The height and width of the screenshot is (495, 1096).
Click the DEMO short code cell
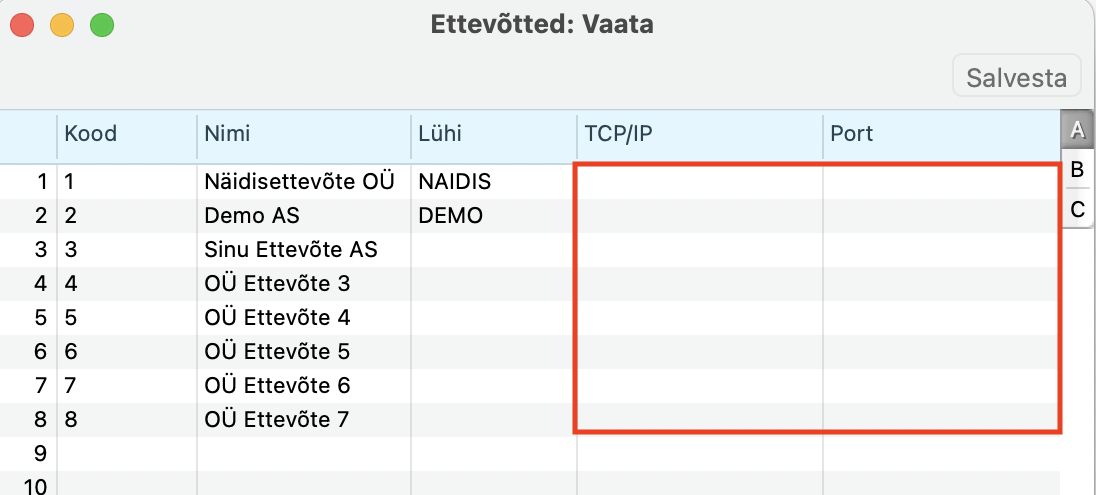[x=450, y=216]
